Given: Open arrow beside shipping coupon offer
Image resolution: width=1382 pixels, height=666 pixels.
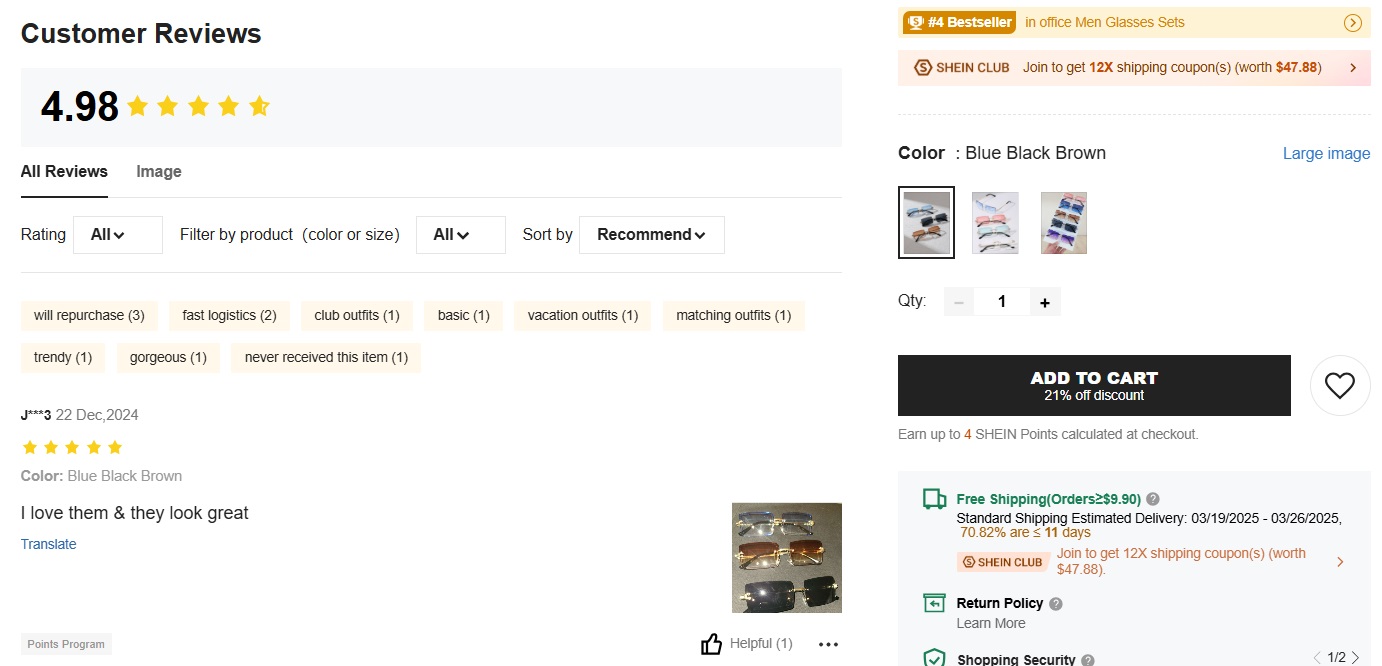Looking at the screenshot, I should (1340, 562).
